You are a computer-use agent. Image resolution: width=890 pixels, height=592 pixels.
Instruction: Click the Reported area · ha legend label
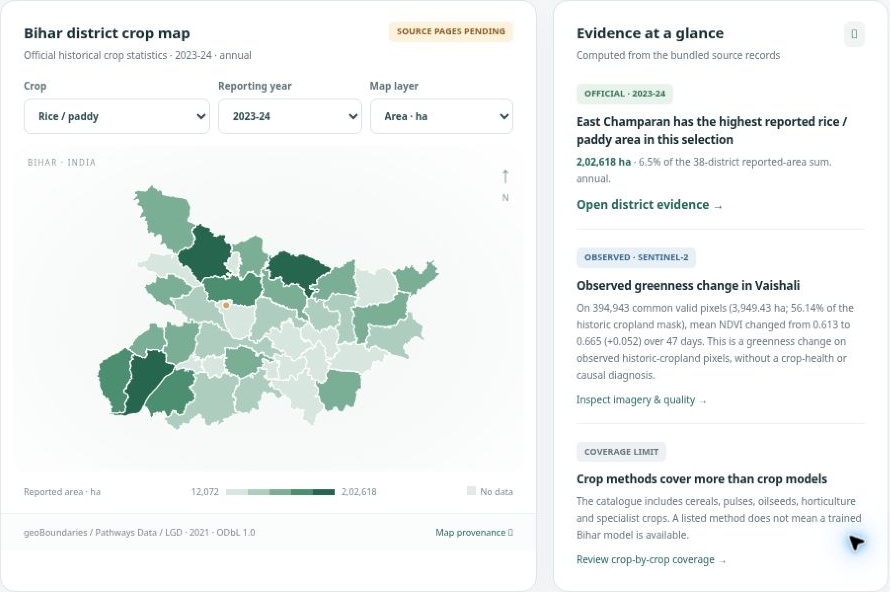62,492
